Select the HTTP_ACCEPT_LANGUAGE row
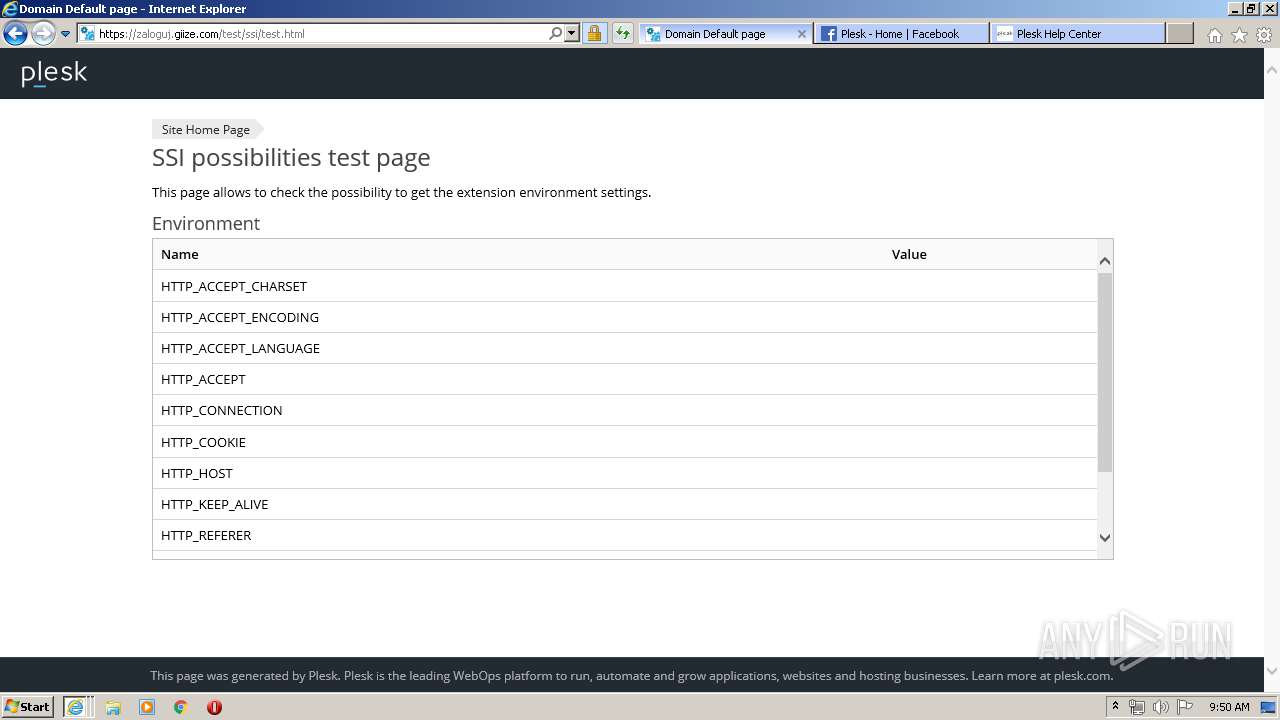The image size is (1280, 720). tap(625, 348)
